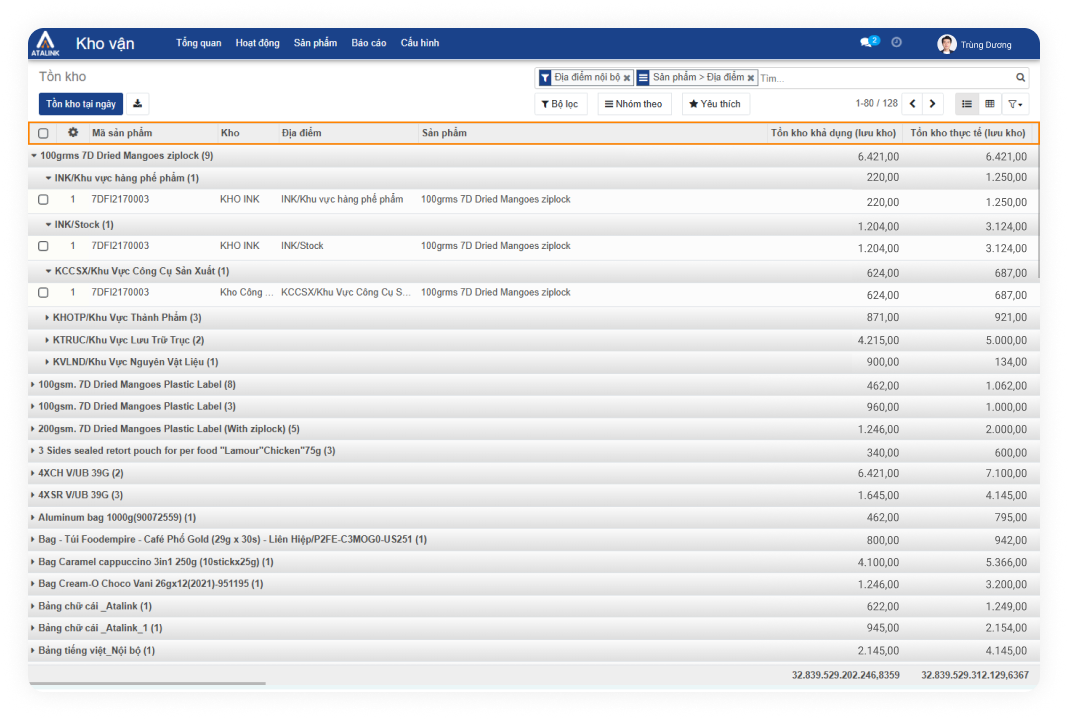
Task: Open the funnel filter dropdown
Action: (x=1014, y=104)
